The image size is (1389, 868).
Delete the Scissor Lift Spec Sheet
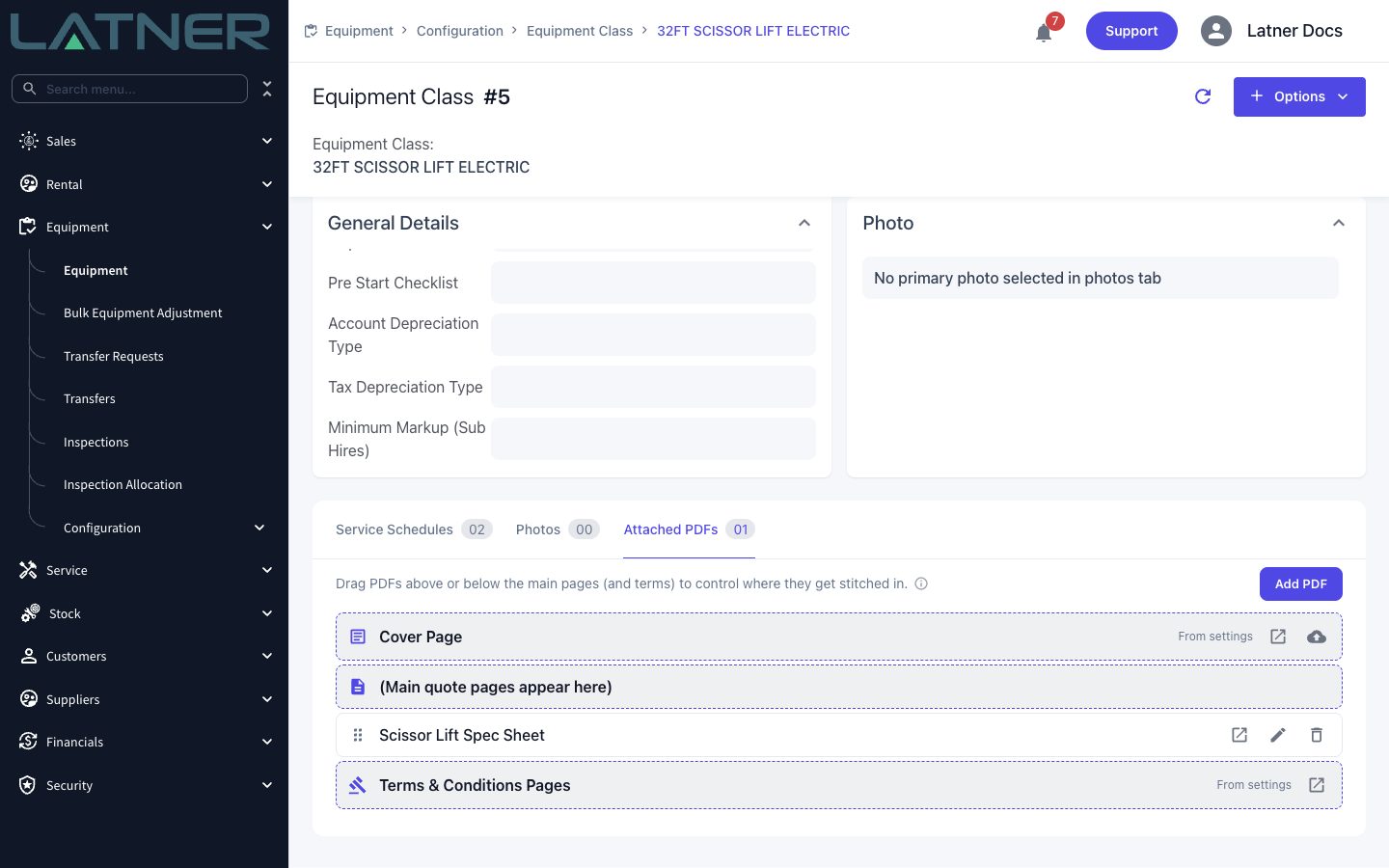coord(1317,735)
